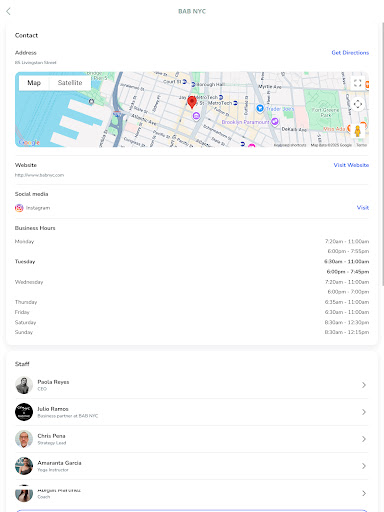
Task: Click Julio Ramos profile avatar
Action: tap(24, 412)
